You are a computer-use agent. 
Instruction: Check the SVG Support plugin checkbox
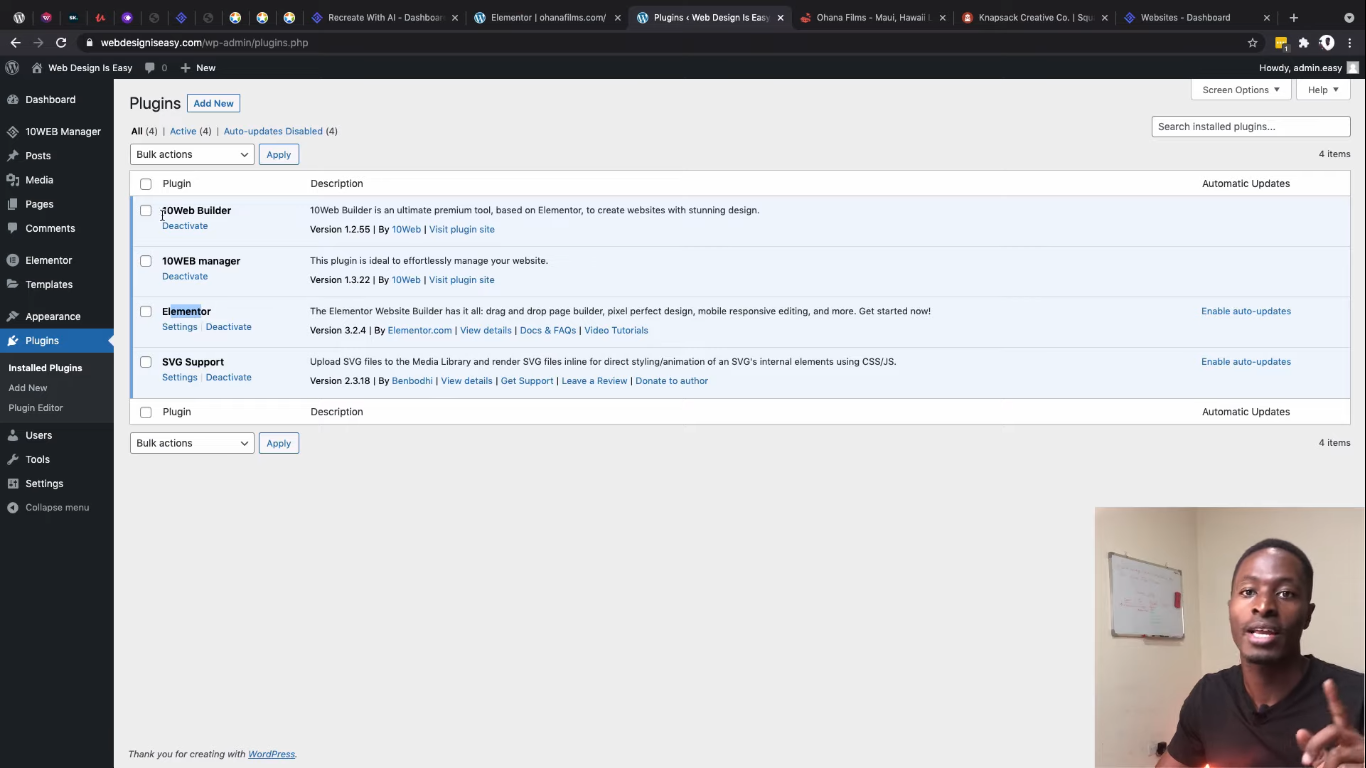(146, 362)
